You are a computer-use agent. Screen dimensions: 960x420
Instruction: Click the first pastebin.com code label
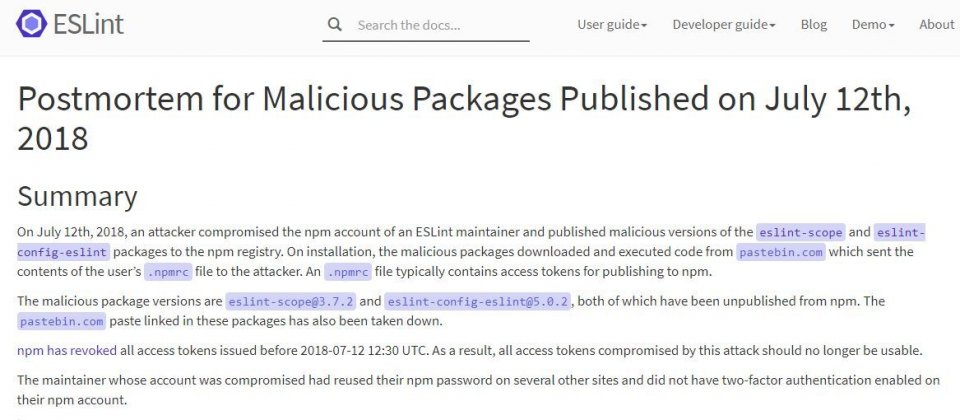781,252
